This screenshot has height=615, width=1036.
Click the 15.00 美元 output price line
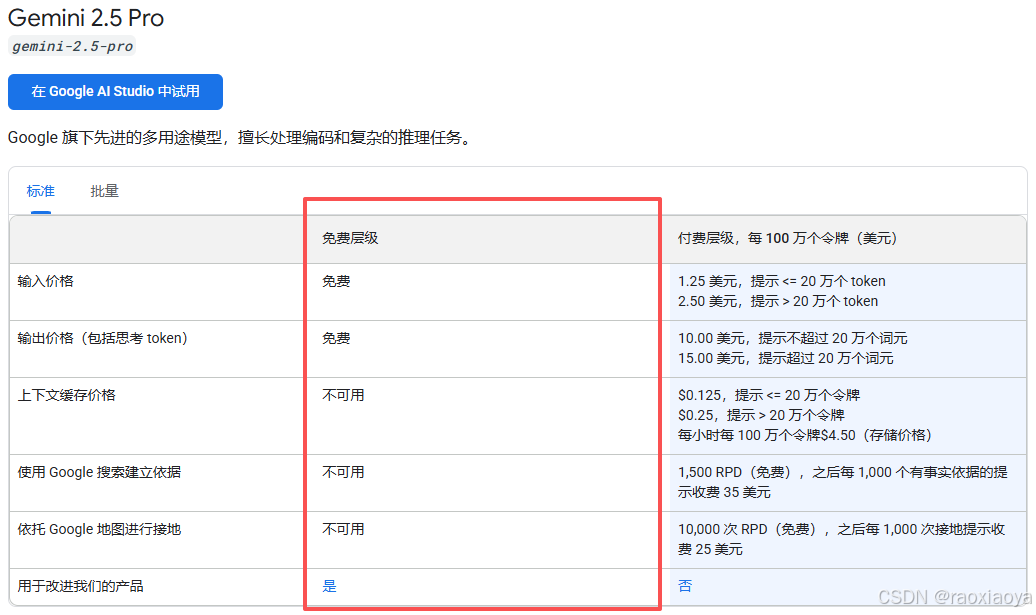pyautogui.click(x=786, y=358)
